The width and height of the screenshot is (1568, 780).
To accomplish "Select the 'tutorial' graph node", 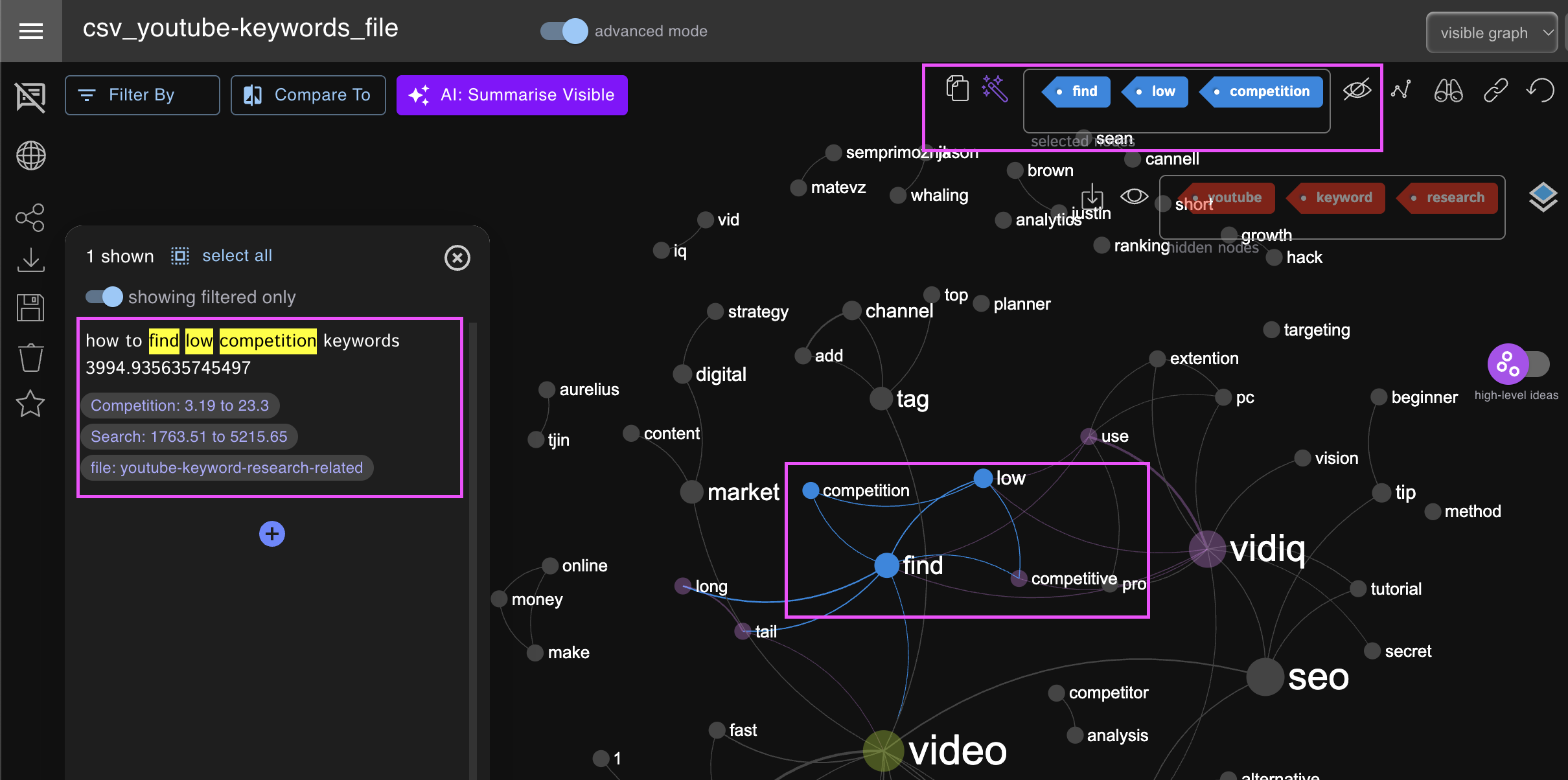I will pyautogui.click(x=1359, y=589).
